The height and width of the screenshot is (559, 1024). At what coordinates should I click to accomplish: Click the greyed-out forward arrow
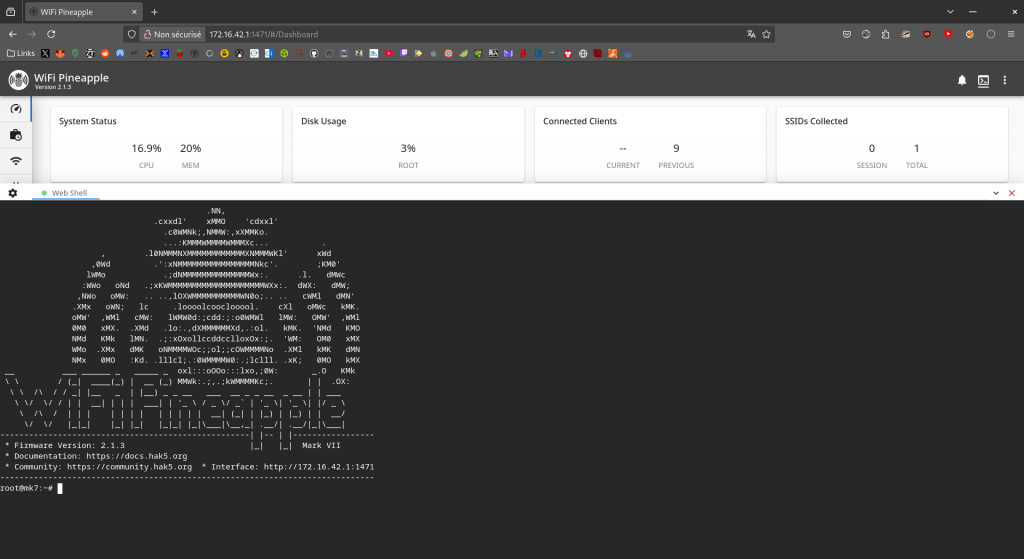31,34
